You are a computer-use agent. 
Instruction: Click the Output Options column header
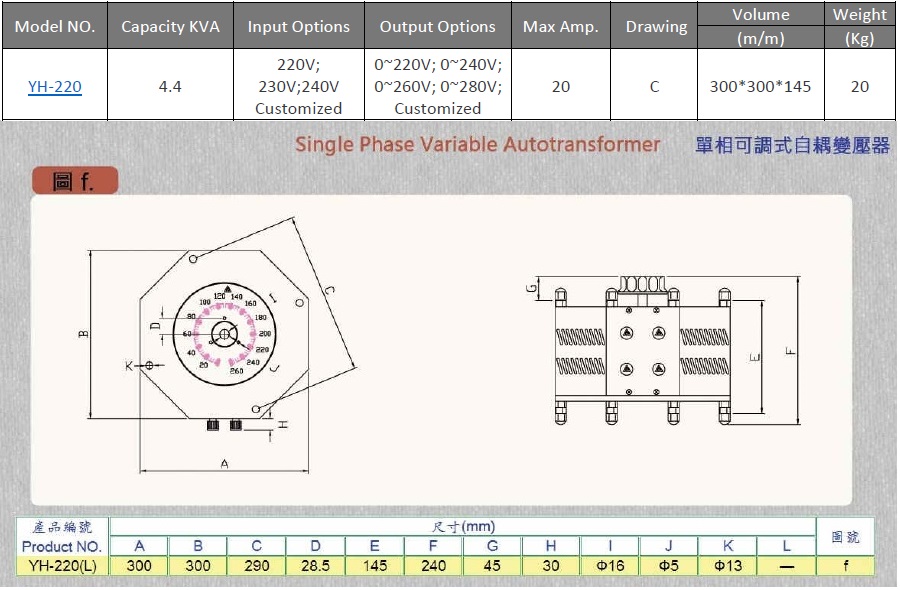pyautogui.click(x=437, y=27)
